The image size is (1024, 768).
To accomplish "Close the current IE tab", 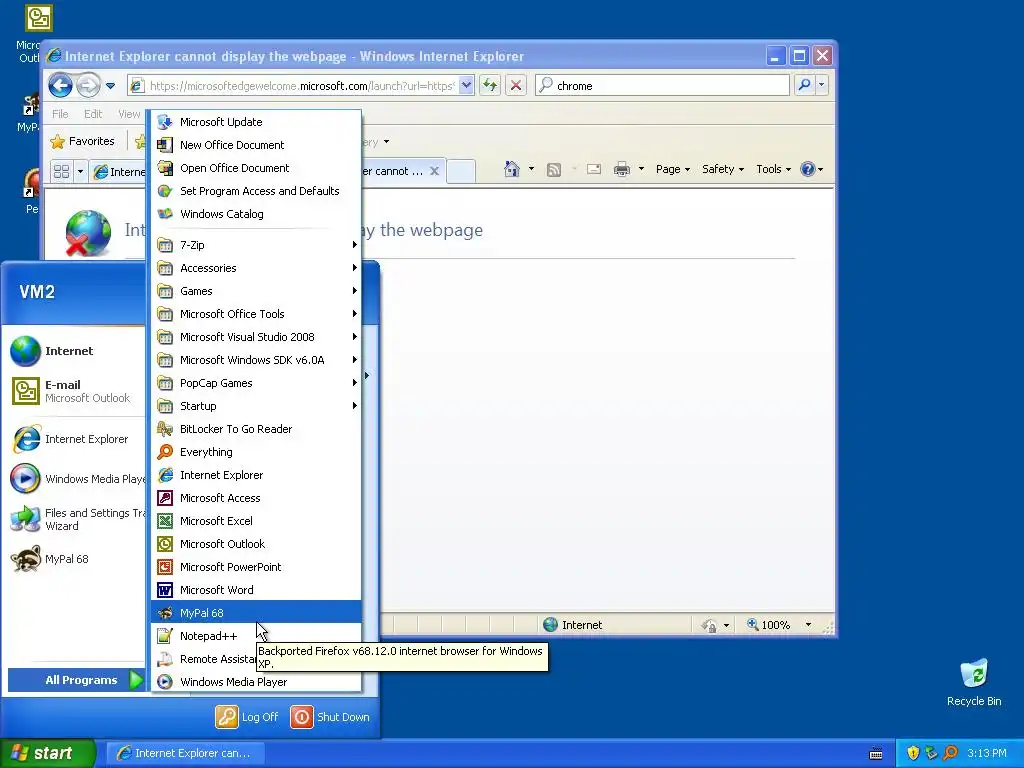I will 434,171.
